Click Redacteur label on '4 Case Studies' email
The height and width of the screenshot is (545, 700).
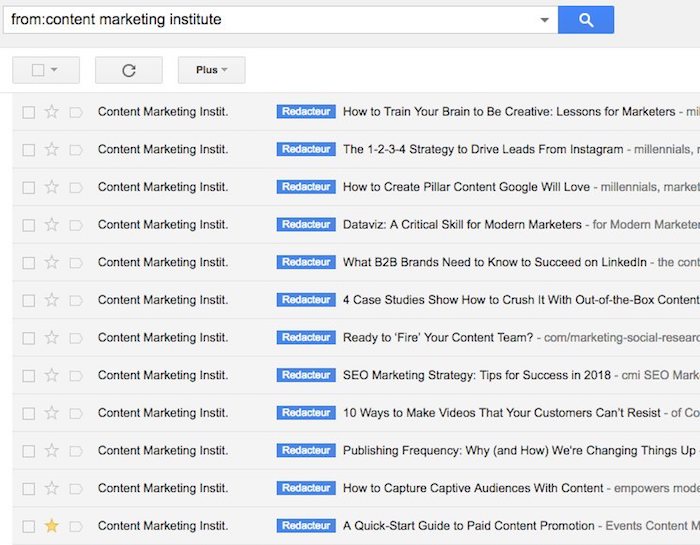pyautogui.click(x=306, y=300)
